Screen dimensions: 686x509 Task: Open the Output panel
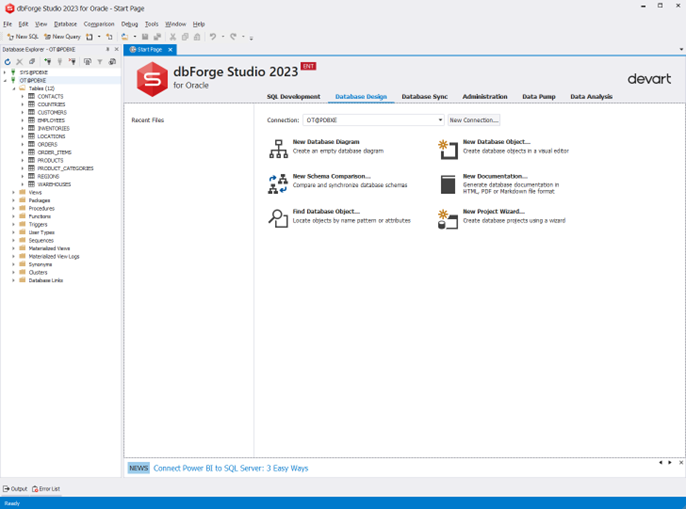click(15, 489)
